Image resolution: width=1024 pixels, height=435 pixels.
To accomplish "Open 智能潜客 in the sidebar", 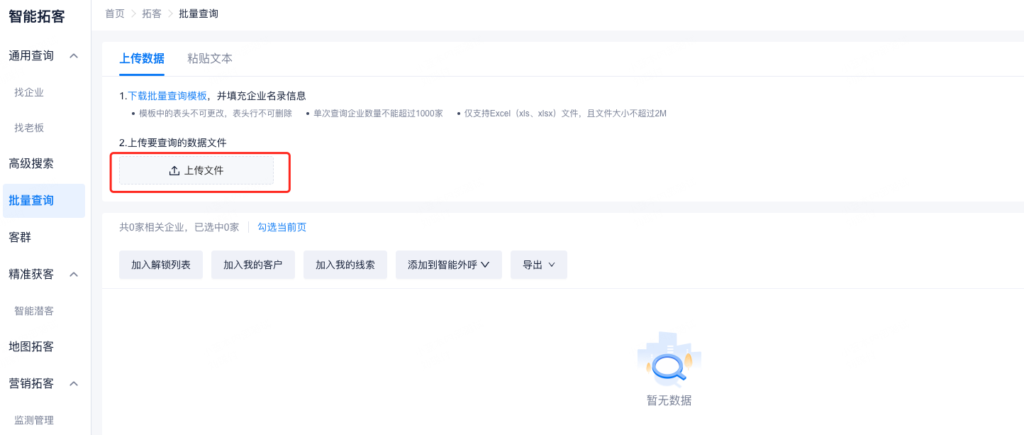I will pyautogui.click(x=34, y=311).
